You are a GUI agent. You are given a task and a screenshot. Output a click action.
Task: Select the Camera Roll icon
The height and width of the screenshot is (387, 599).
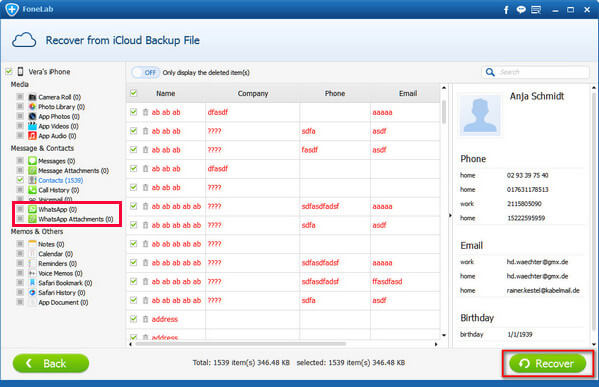click(x=32, y=97)
